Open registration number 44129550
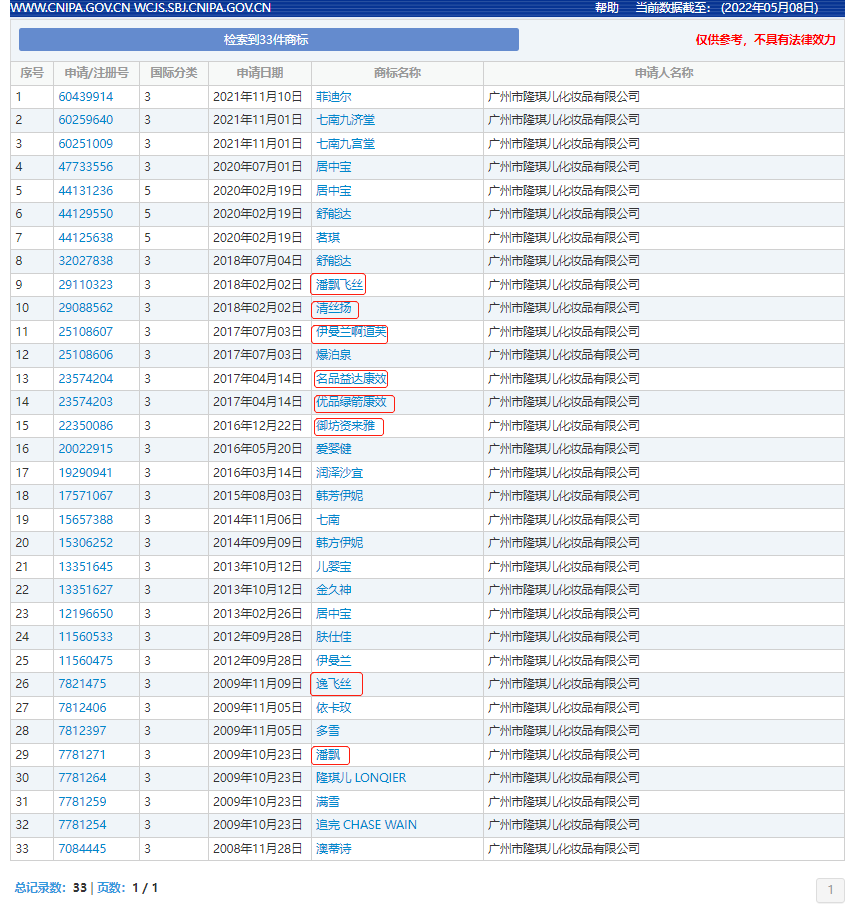 click(x=86, y=214)
